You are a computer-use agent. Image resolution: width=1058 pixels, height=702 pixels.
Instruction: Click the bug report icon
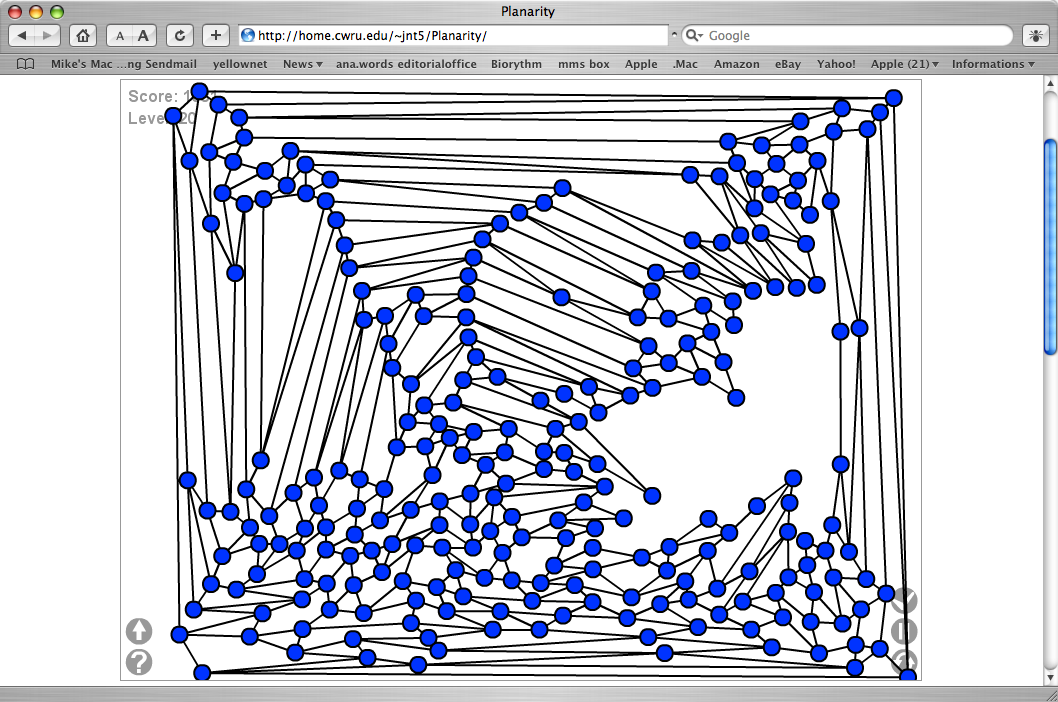tap(1034, 35)
